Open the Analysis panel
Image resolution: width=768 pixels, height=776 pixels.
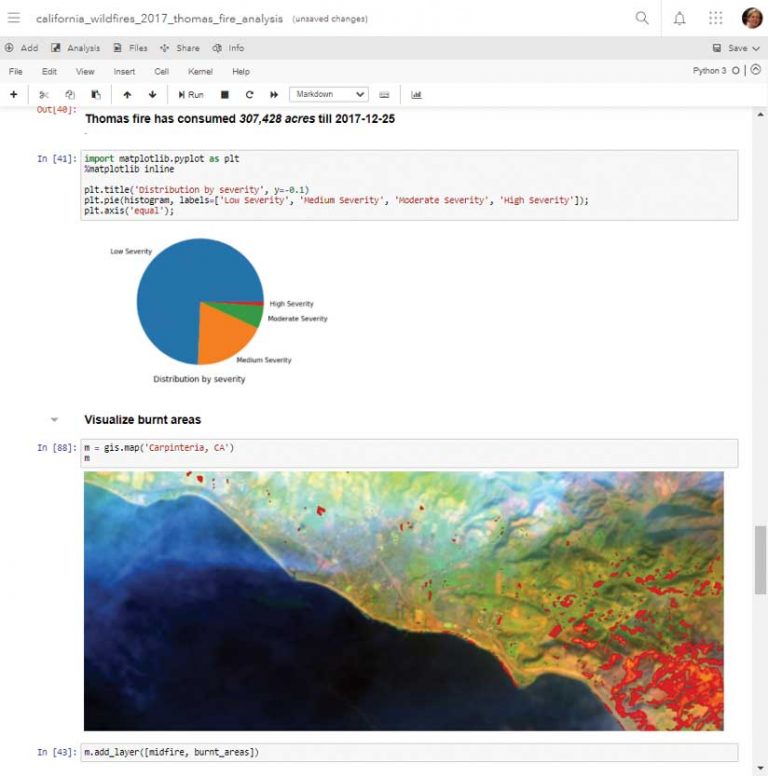pyautogui.click(x=76, y=48)
